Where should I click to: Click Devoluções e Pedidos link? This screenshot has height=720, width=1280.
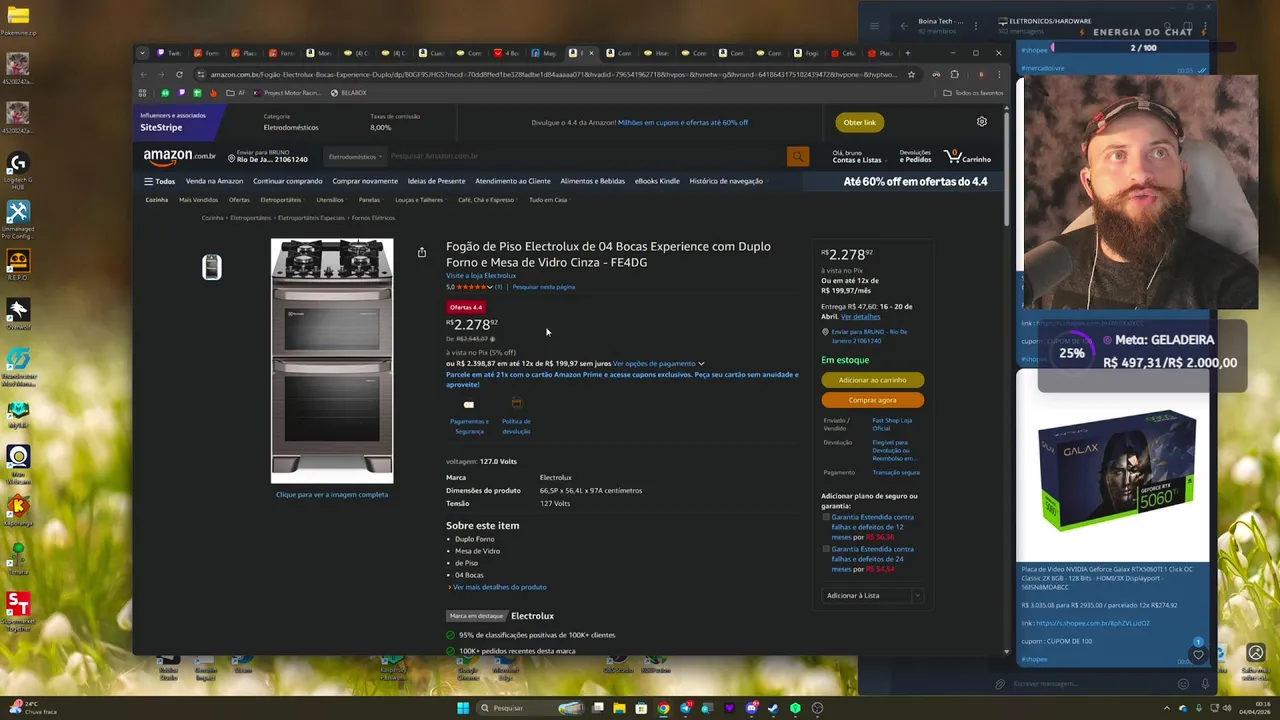point(915,157)
